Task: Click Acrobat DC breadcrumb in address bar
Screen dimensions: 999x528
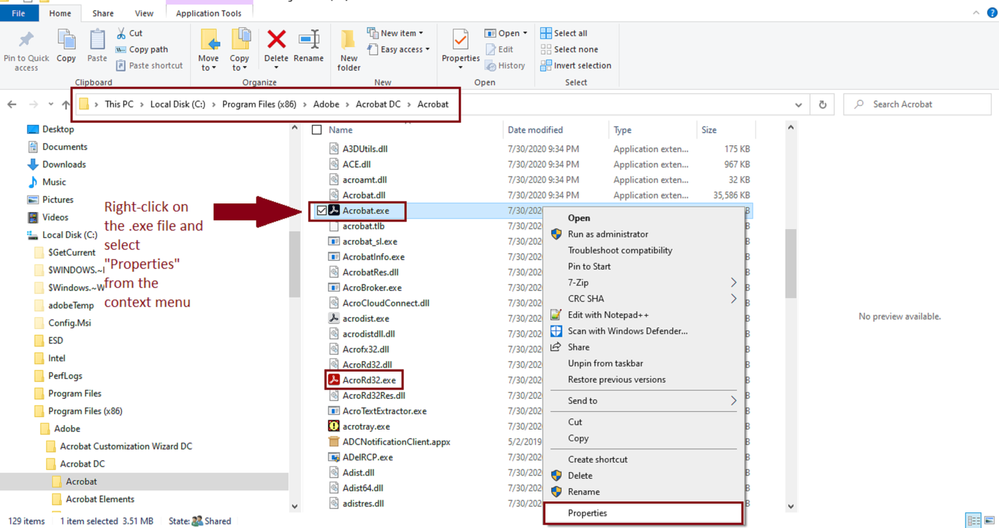Action: [x=378, y=104]
